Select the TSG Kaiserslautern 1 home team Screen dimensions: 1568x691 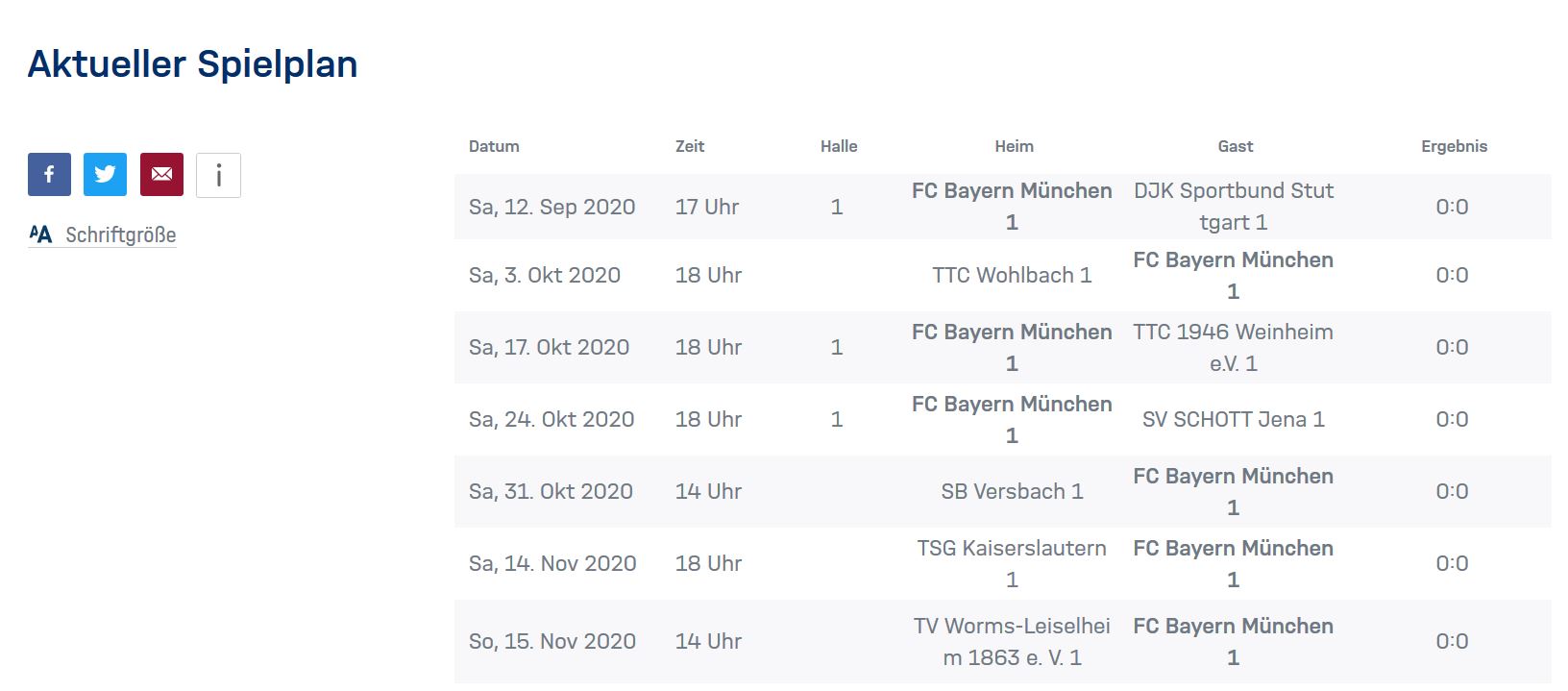click(1012, 563)
